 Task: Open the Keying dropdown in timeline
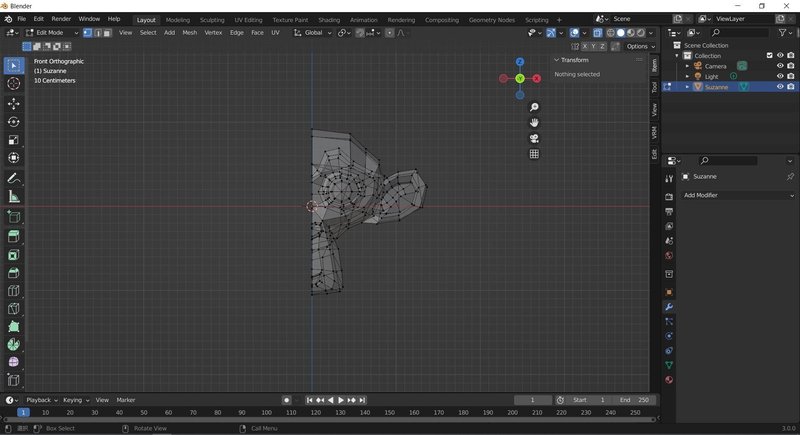76,400
